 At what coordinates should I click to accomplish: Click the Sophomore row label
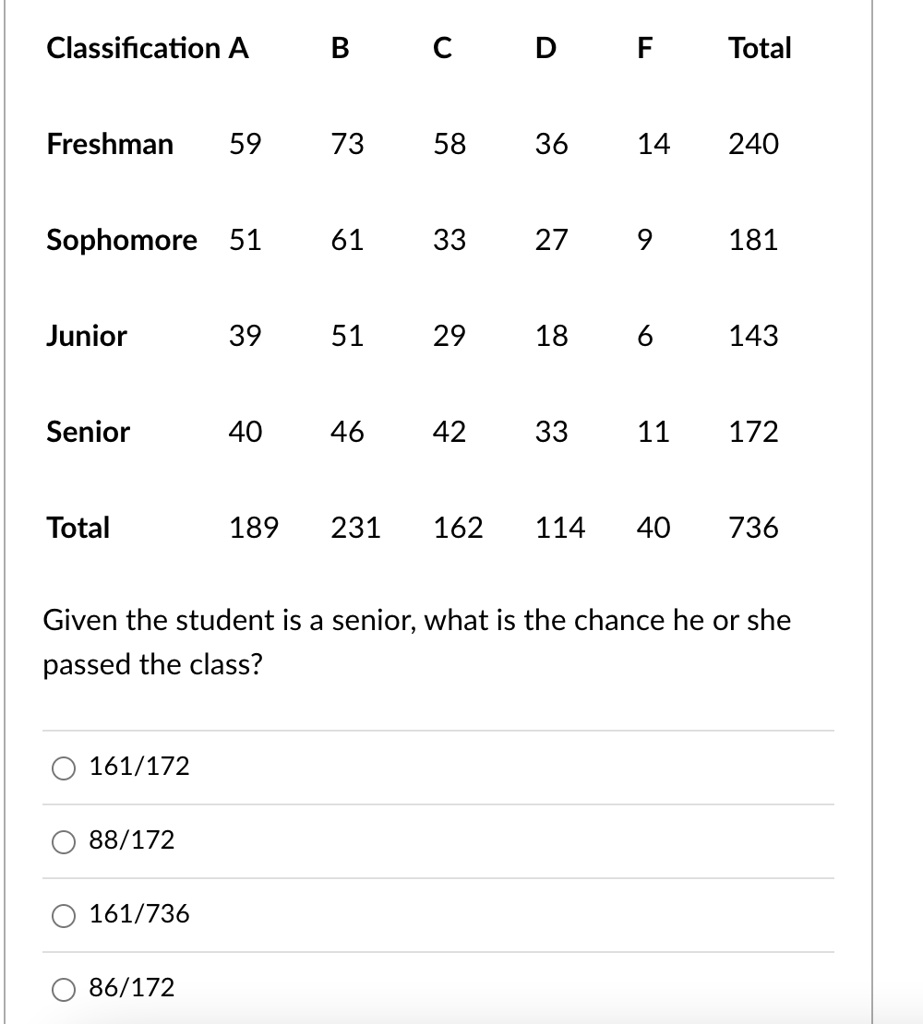[x=121, y=240]
